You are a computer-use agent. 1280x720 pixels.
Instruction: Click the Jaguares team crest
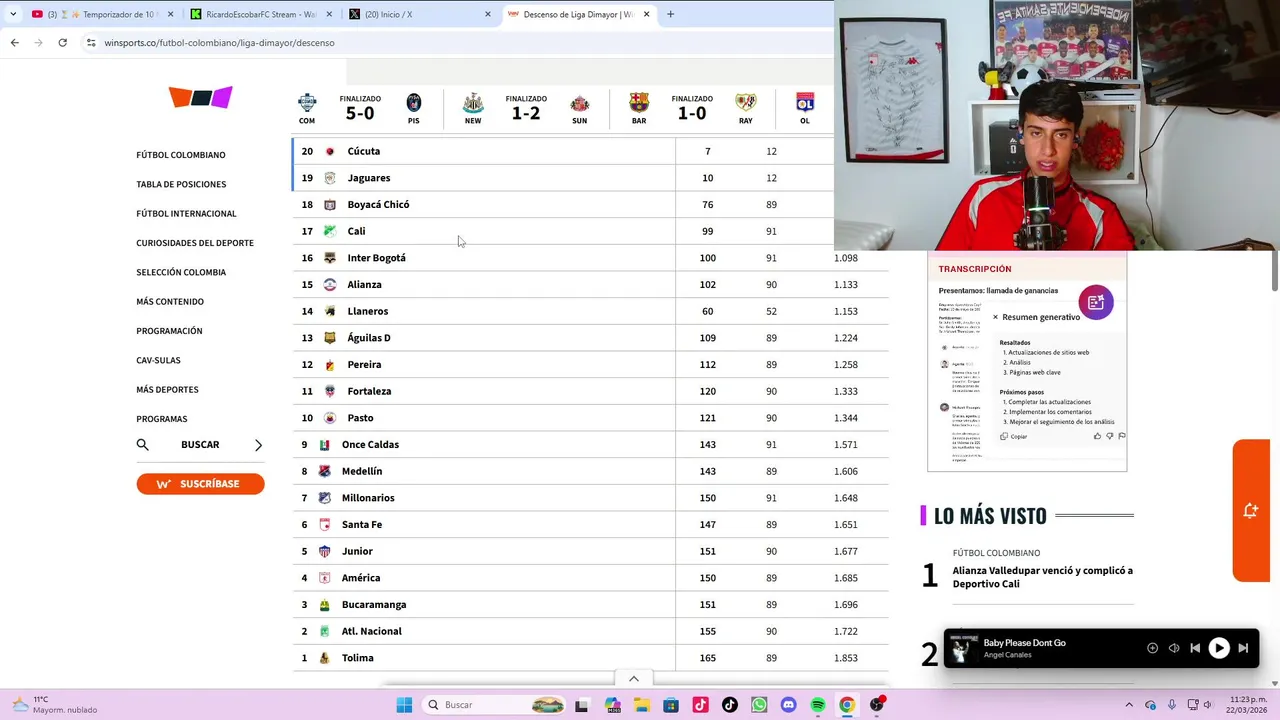point(330,178)
